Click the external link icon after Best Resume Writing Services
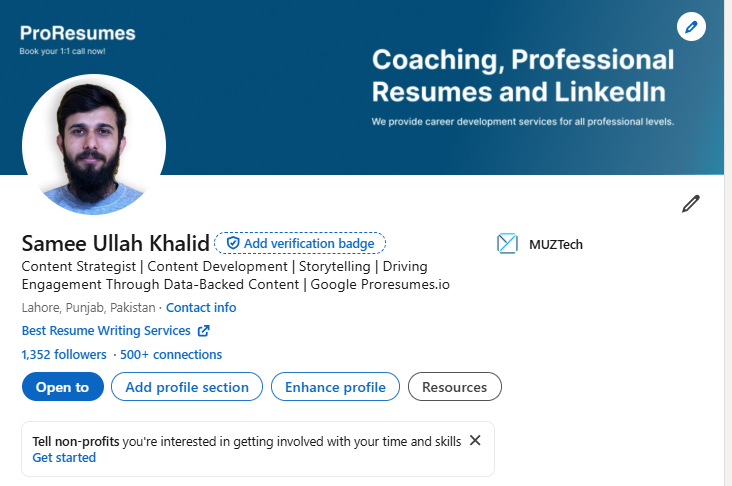Viewport: 732px width, 486px height. (x=204, y=331)
